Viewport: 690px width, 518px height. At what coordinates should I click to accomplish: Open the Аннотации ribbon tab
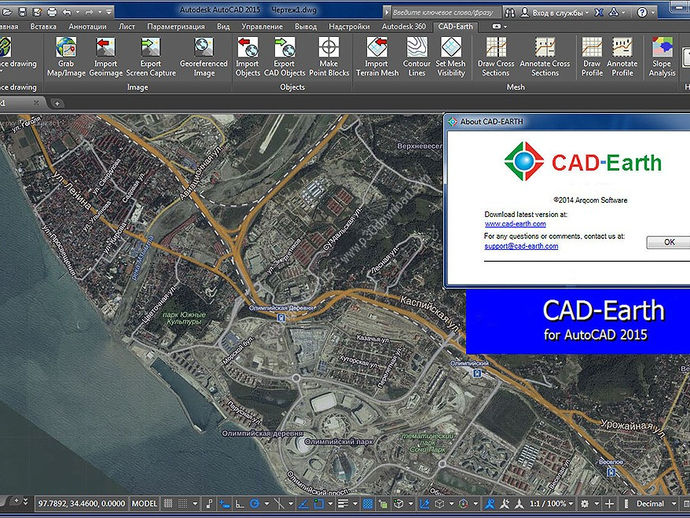coord(88,26)
